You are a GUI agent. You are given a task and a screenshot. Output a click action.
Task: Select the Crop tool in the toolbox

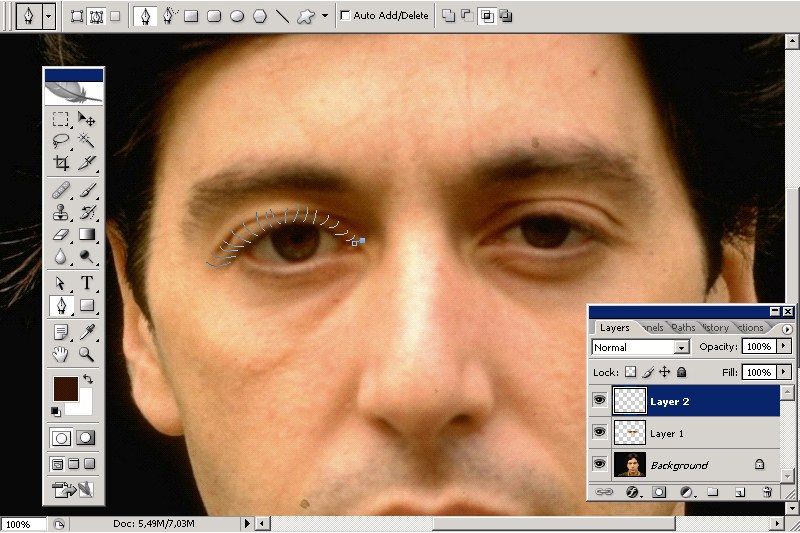click(61, 163)
